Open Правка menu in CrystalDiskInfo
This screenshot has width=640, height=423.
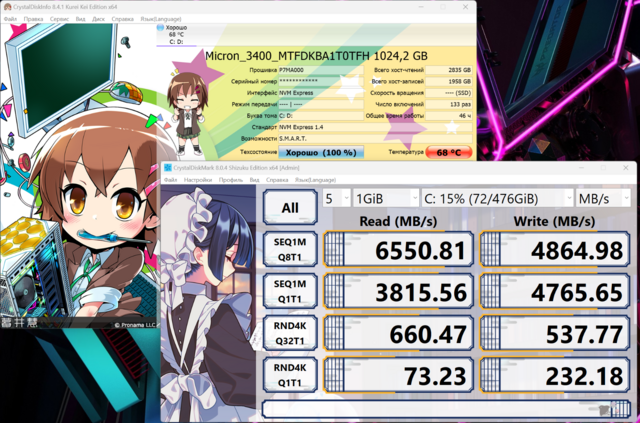(x=33, y=19)
